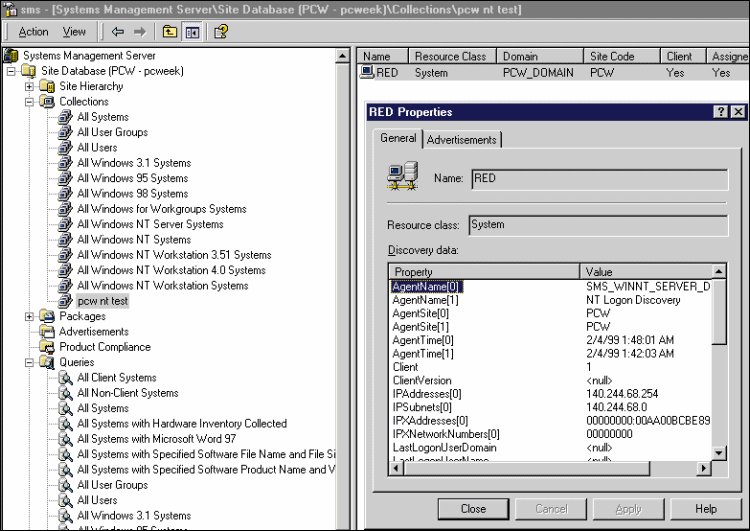
Task: Click the RED computer icon in the results list
Action: (x=367, y=72)
